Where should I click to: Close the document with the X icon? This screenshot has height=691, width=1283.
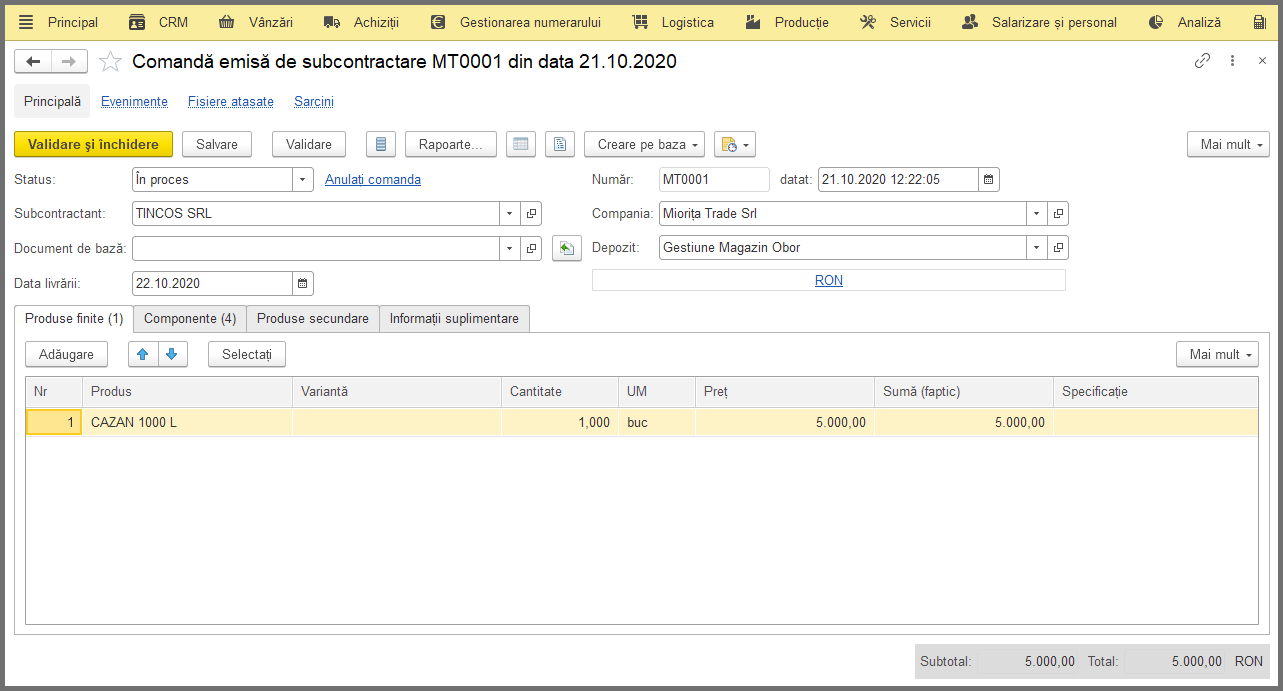(1262, 61)
